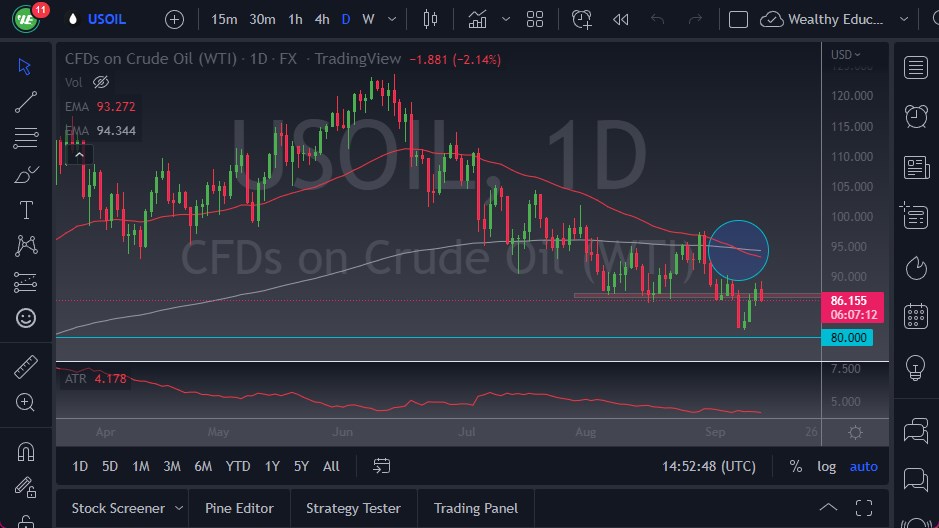The image size is (939, 528).
Task: Select the weekly W timeframe
Action: click(x=368, y=19)
